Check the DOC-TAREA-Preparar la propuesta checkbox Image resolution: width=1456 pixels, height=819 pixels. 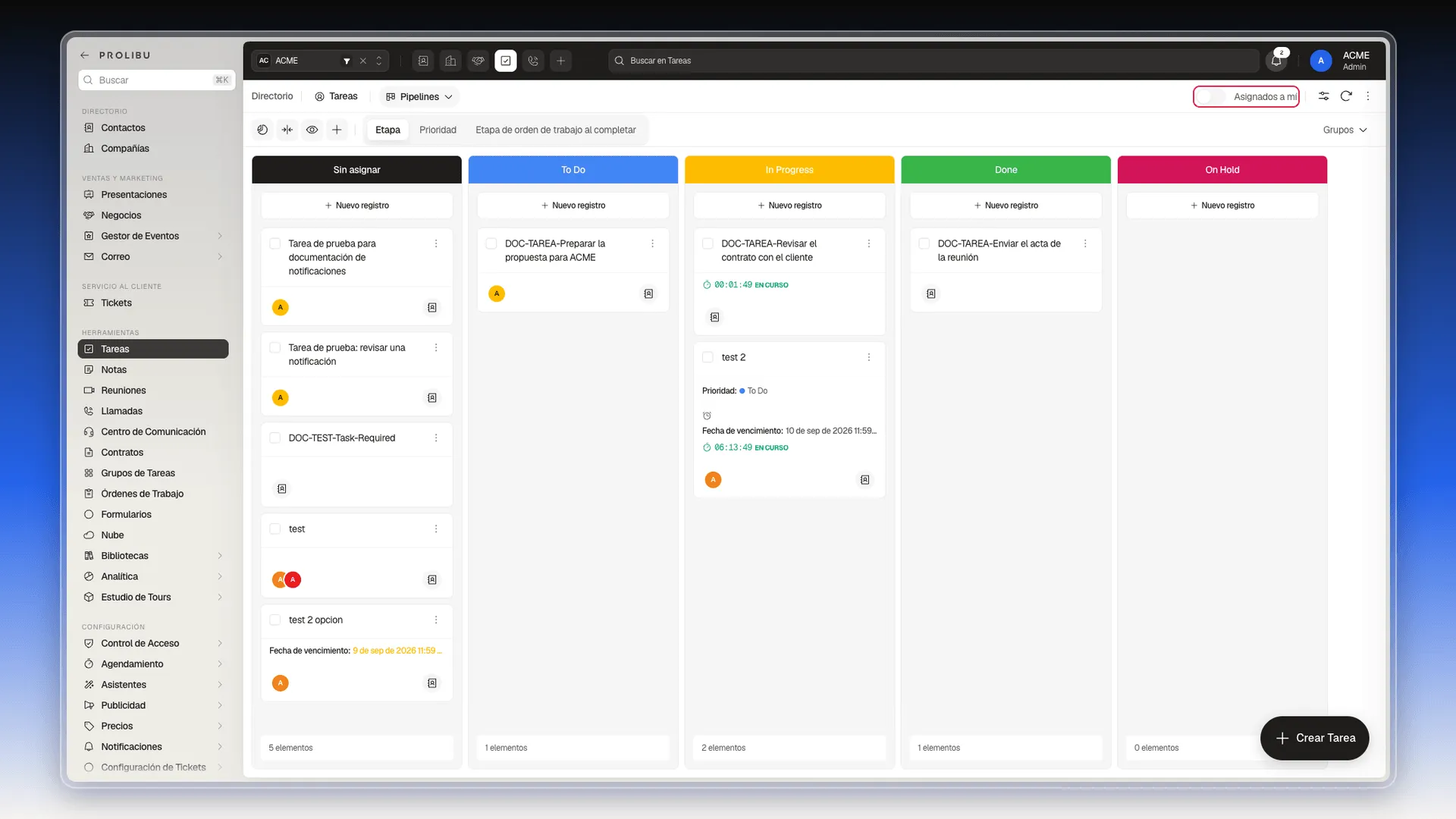point(491,243)
